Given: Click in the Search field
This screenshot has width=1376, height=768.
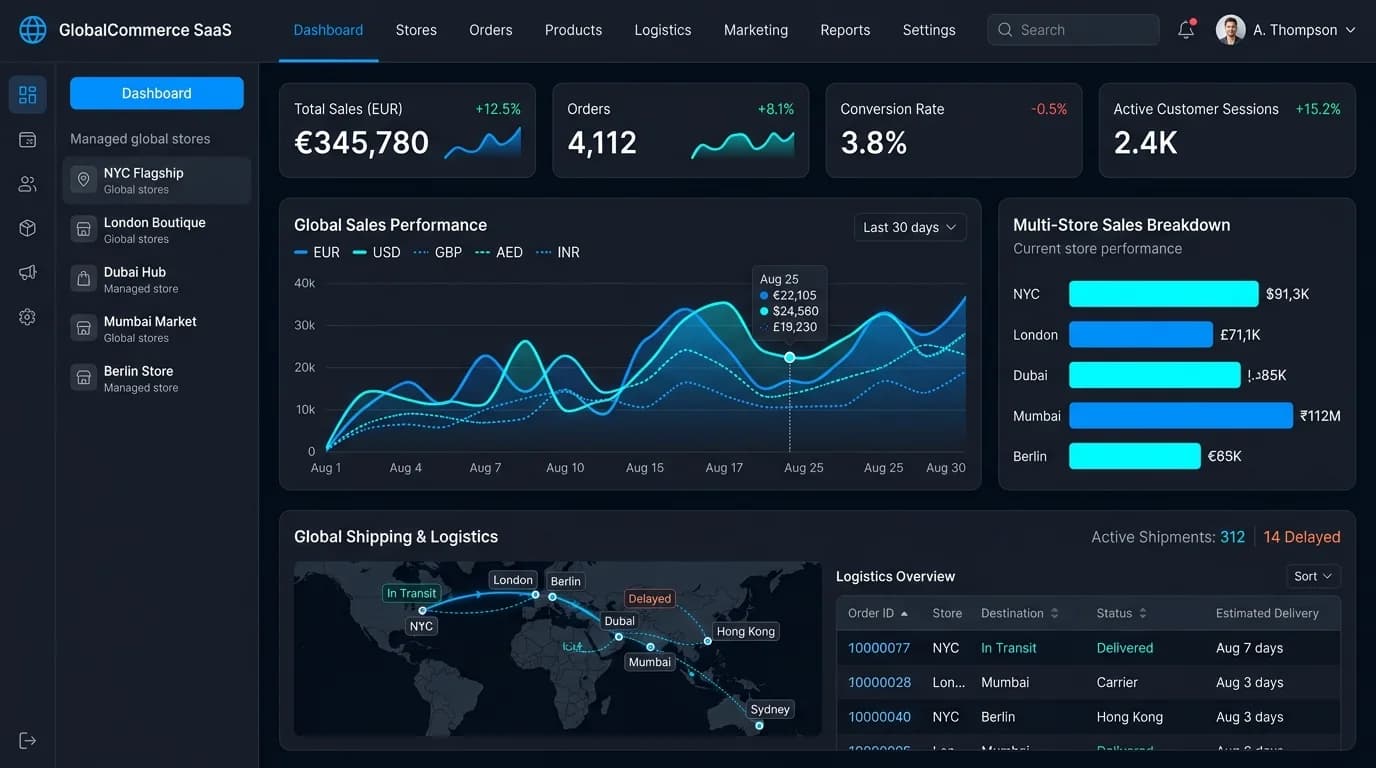Looking at the screenshot, I should (1073, 30).
